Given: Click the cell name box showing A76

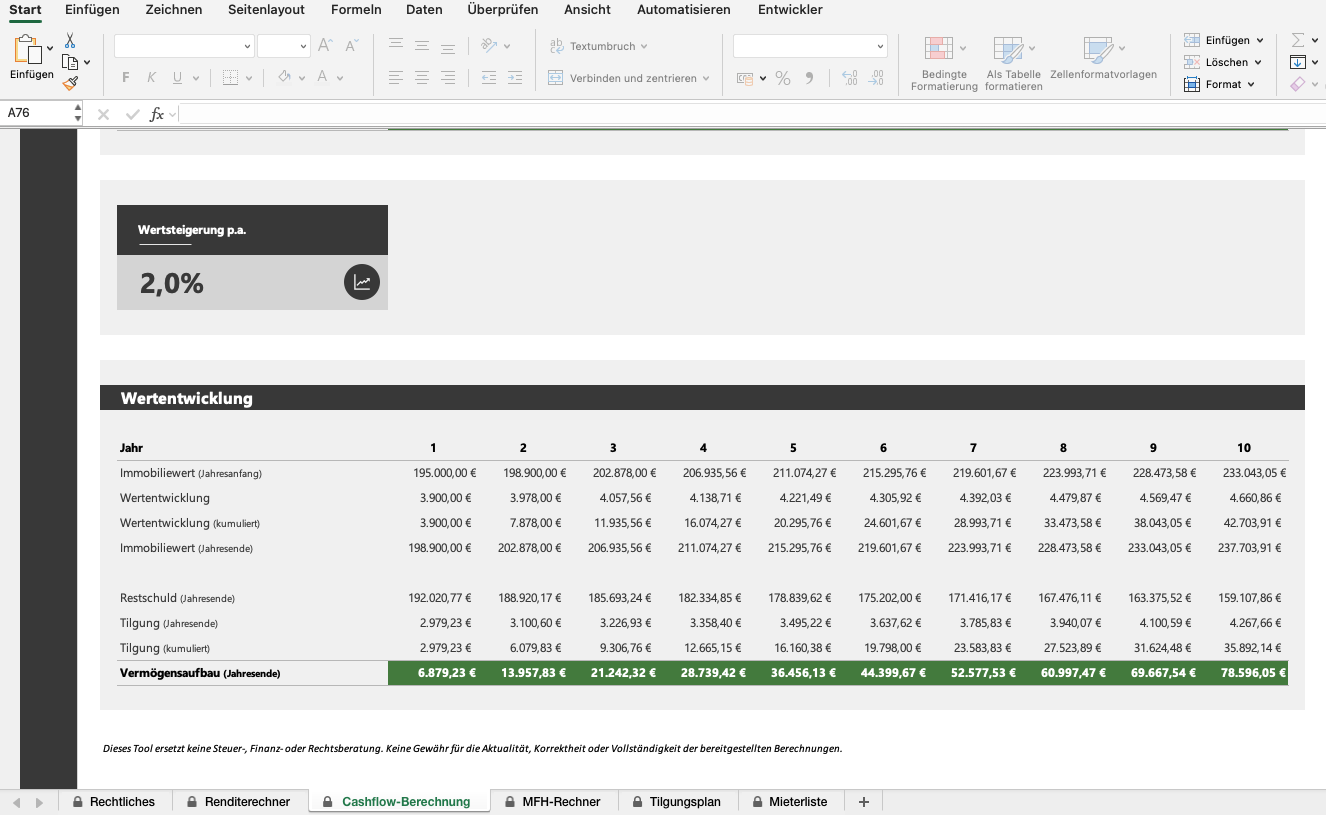Looking at the screenshot, I should pos(36,114).
